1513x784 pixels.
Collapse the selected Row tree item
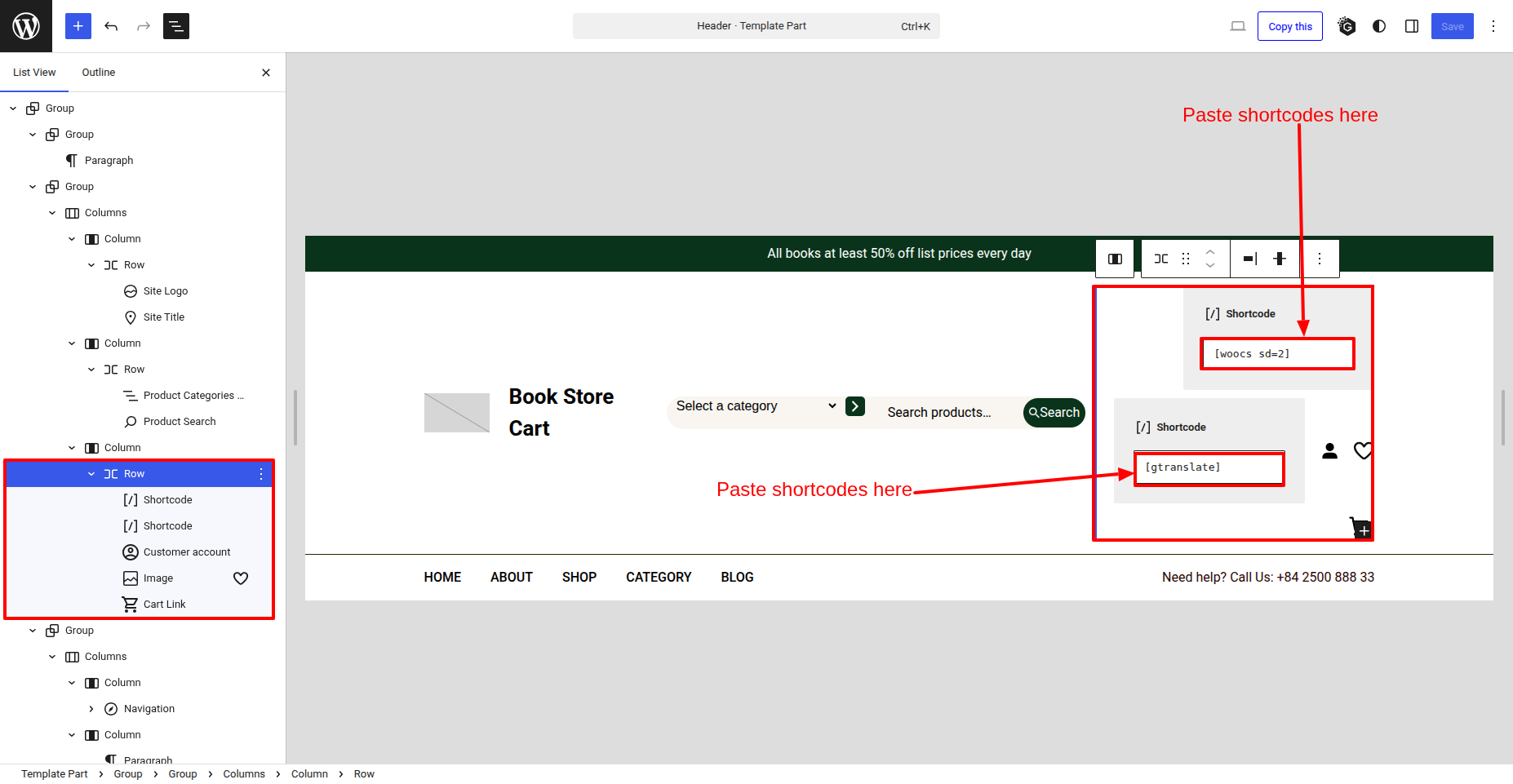coord(91,474)
